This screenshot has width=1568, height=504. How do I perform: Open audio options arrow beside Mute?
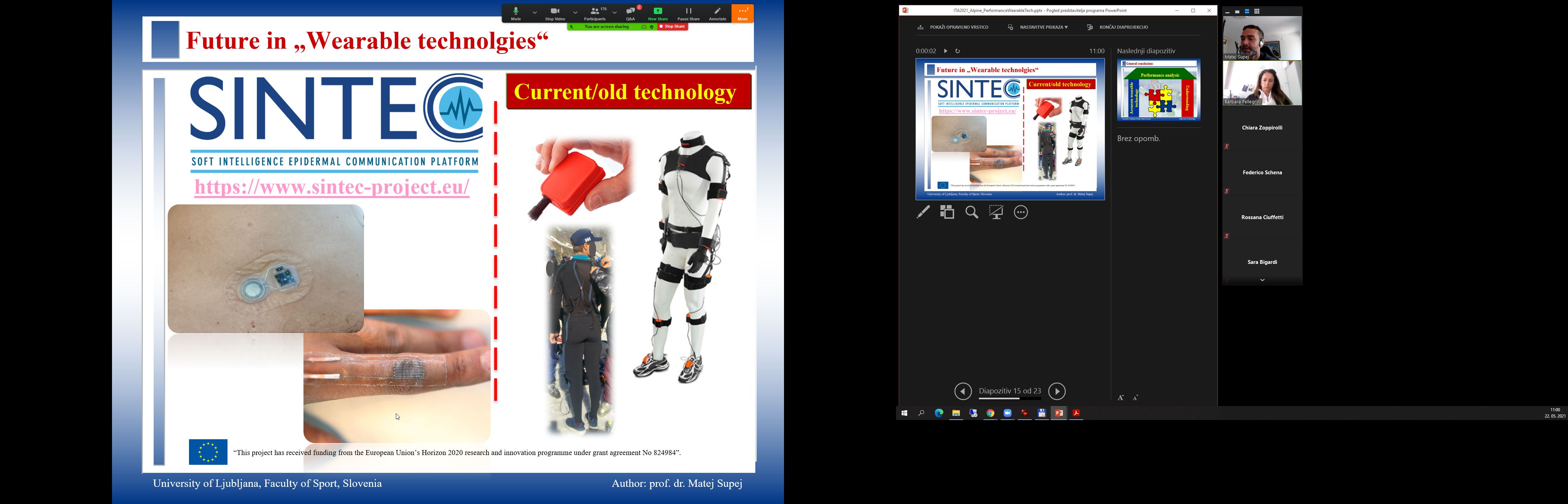534,12
